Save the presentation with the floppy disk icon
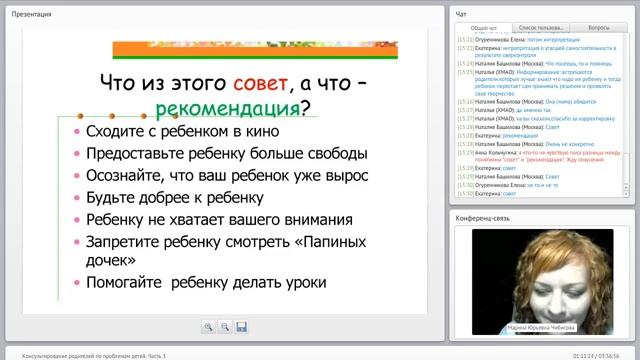The width and height of the screenshot is (640, 360). point(242,327)
